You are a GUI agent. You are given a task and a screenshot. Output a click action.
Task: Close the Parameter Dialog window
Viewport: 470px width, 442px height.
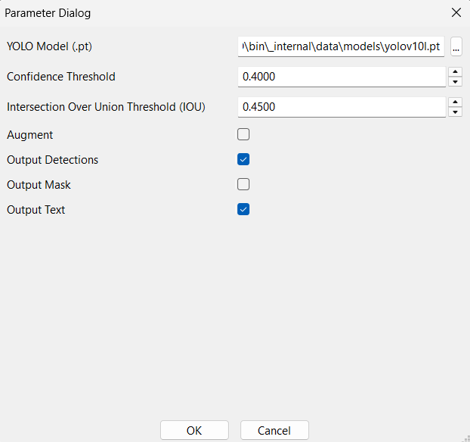456,13
